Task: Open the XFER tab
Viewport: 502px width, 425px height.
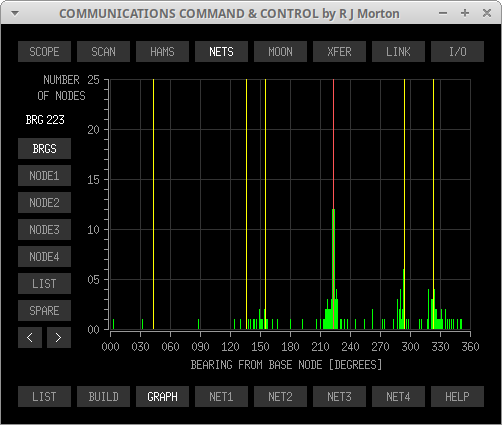Action: pyautogui.click(x=339, y=52)
